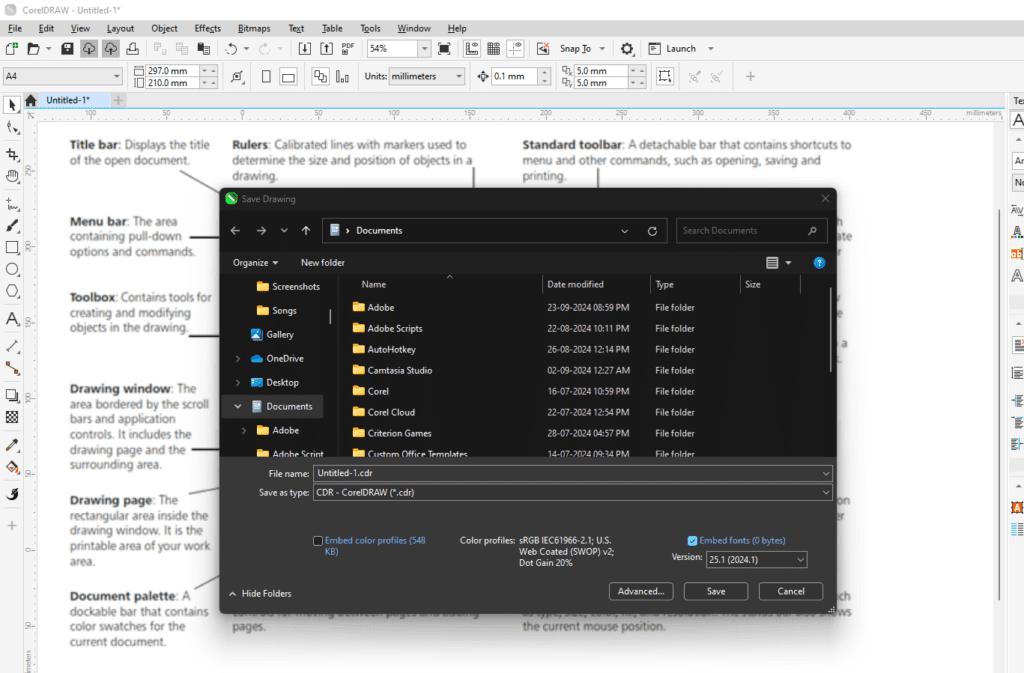Screen dimensions: 1024x673
Task: Enable the Embed color profiles checkbox
Action: [320, 540]
